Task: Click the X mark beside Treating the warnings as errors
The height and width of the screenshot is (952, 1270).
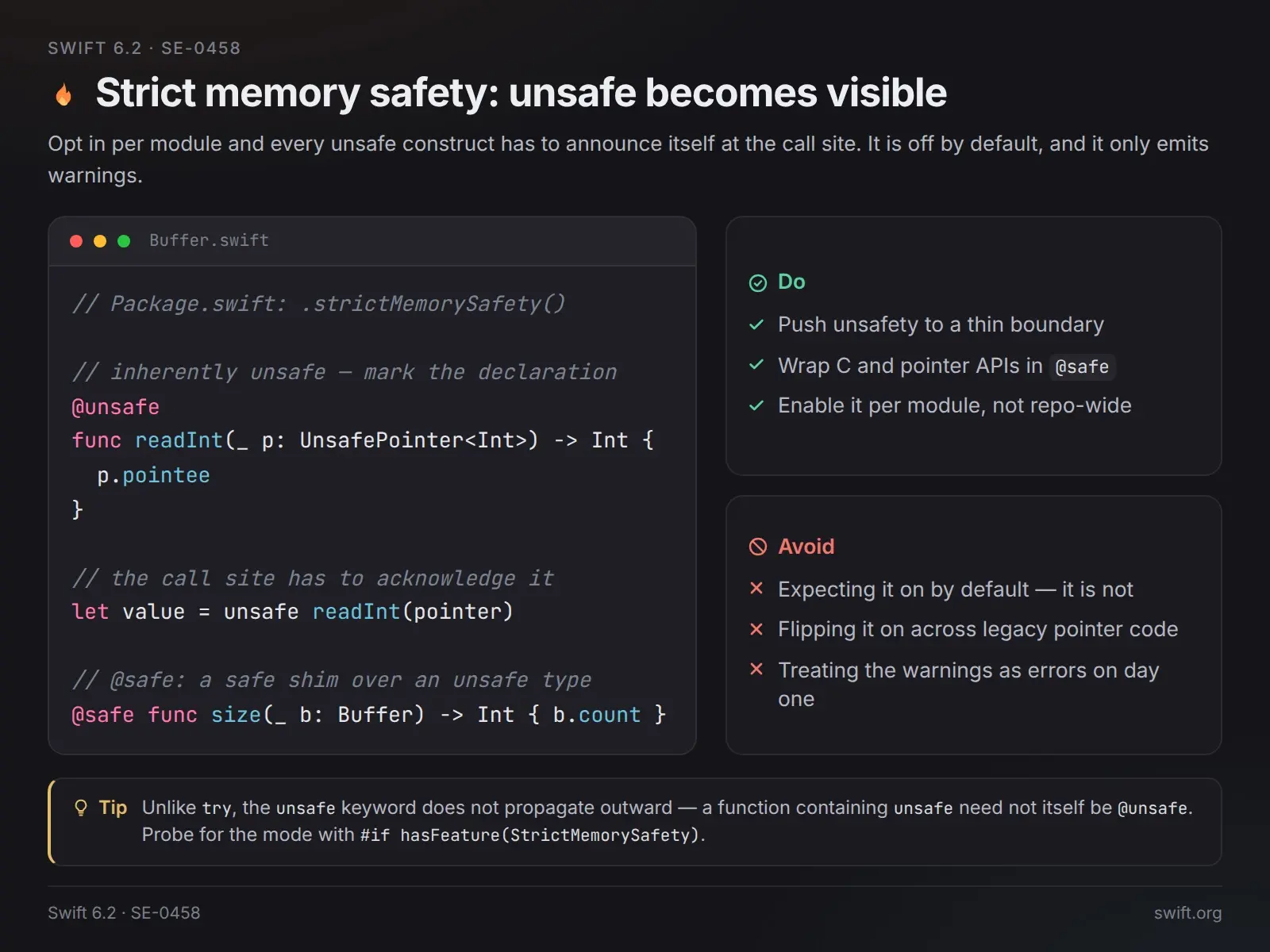Action: tap(756, 669)
